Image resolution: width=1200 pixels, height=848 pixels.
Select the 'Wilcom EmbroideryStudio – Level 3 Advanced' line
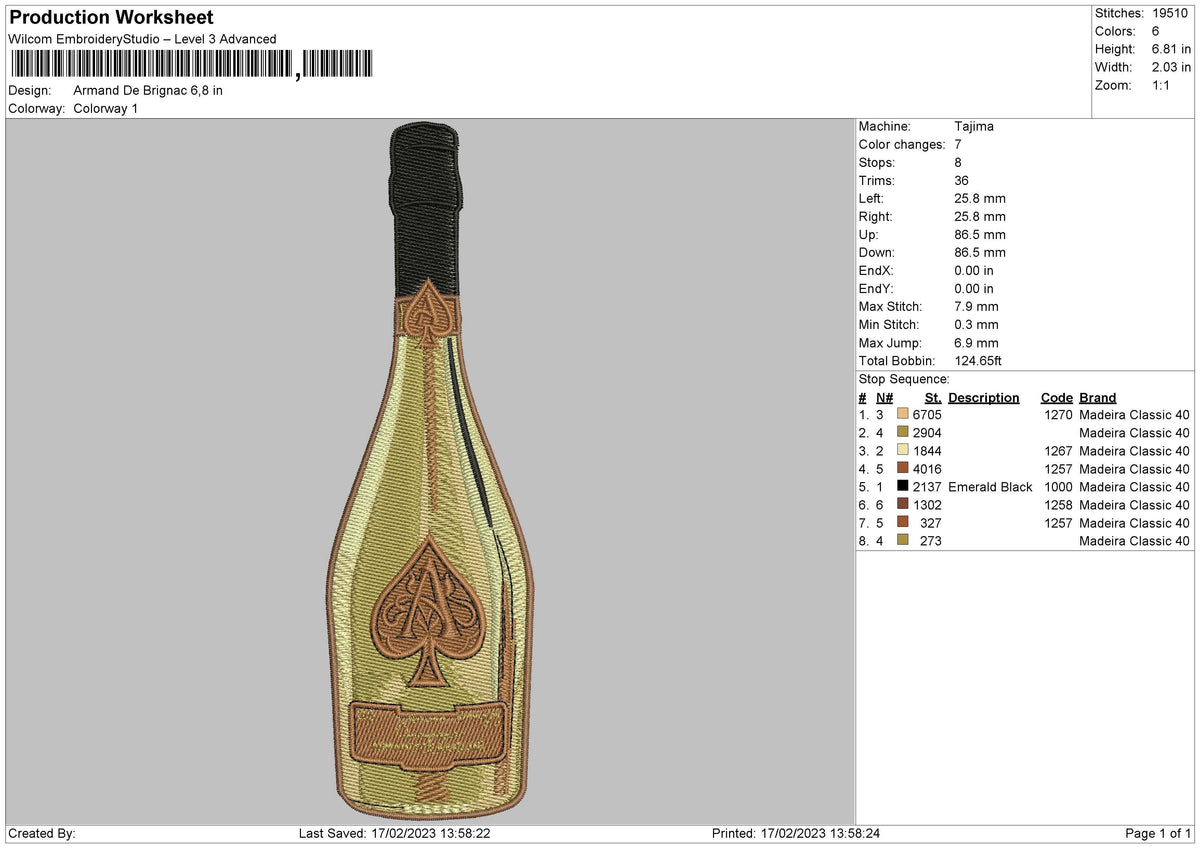142,39
